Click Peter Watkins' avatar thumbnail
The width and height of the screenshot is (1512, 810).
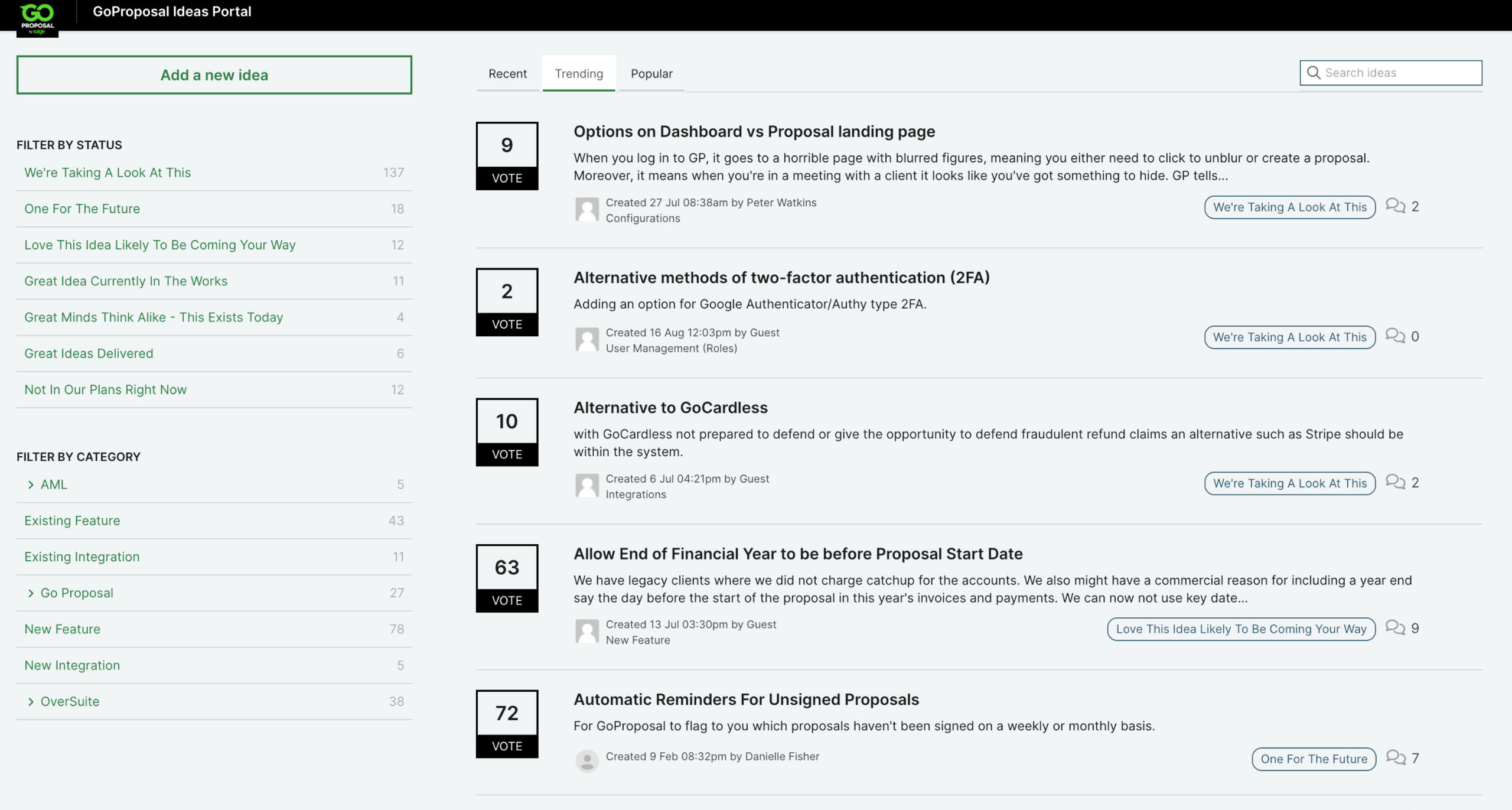point(586,209)
